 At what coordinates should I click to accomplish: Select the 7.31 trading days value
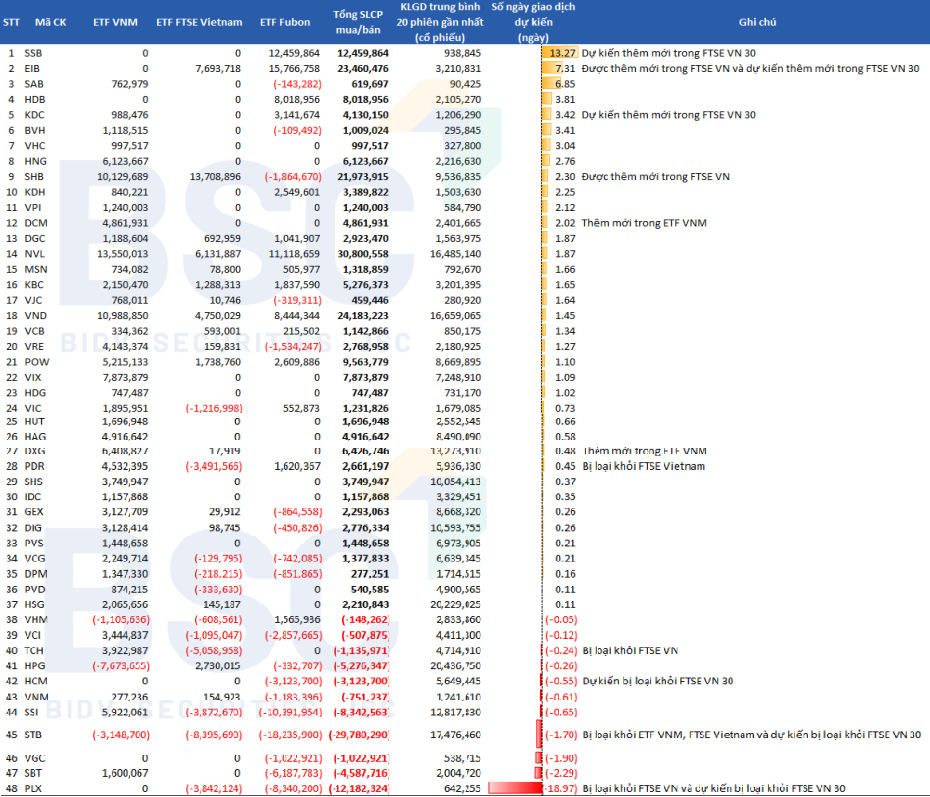(x=565, y=69)
